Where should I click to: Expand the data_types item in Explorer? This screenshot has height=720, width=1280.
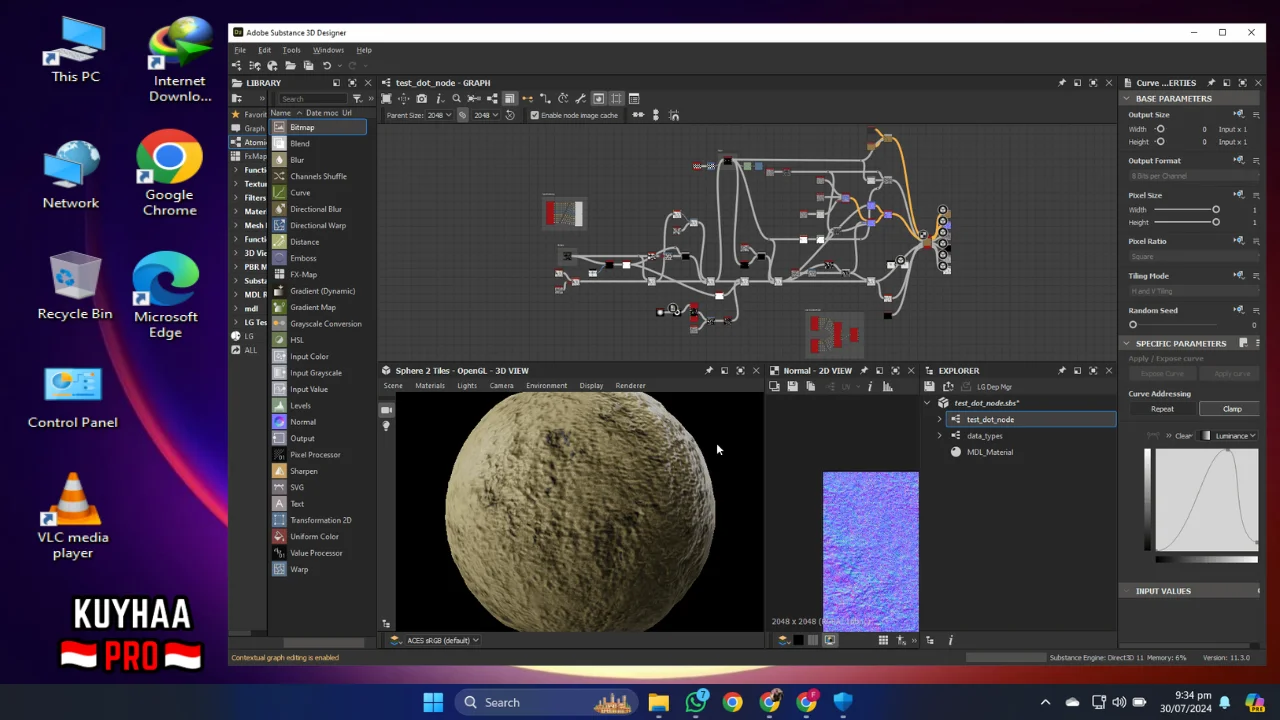[x=939, y=436]
